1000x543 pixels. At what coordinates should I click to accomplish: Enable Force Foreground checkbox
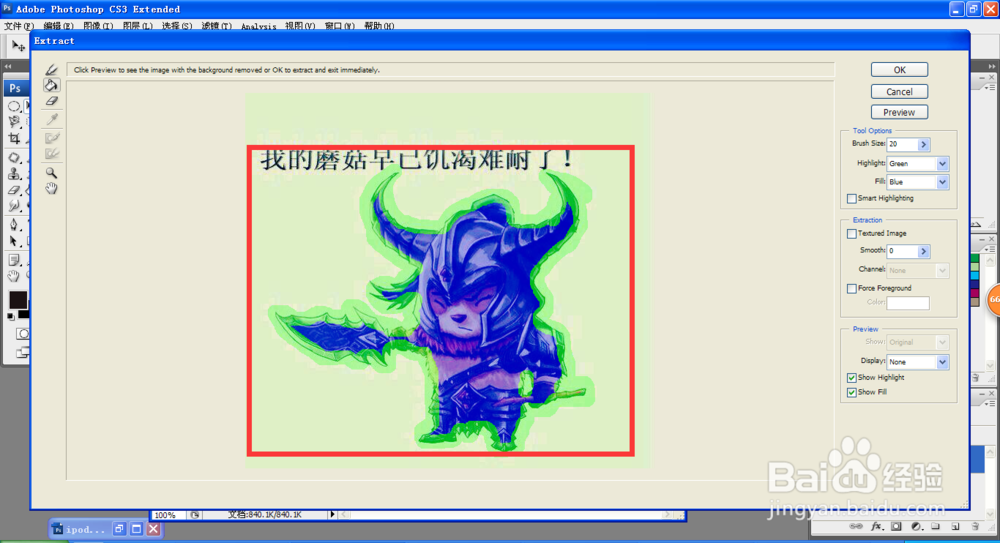pyautogui.click(x=851, y=288)
